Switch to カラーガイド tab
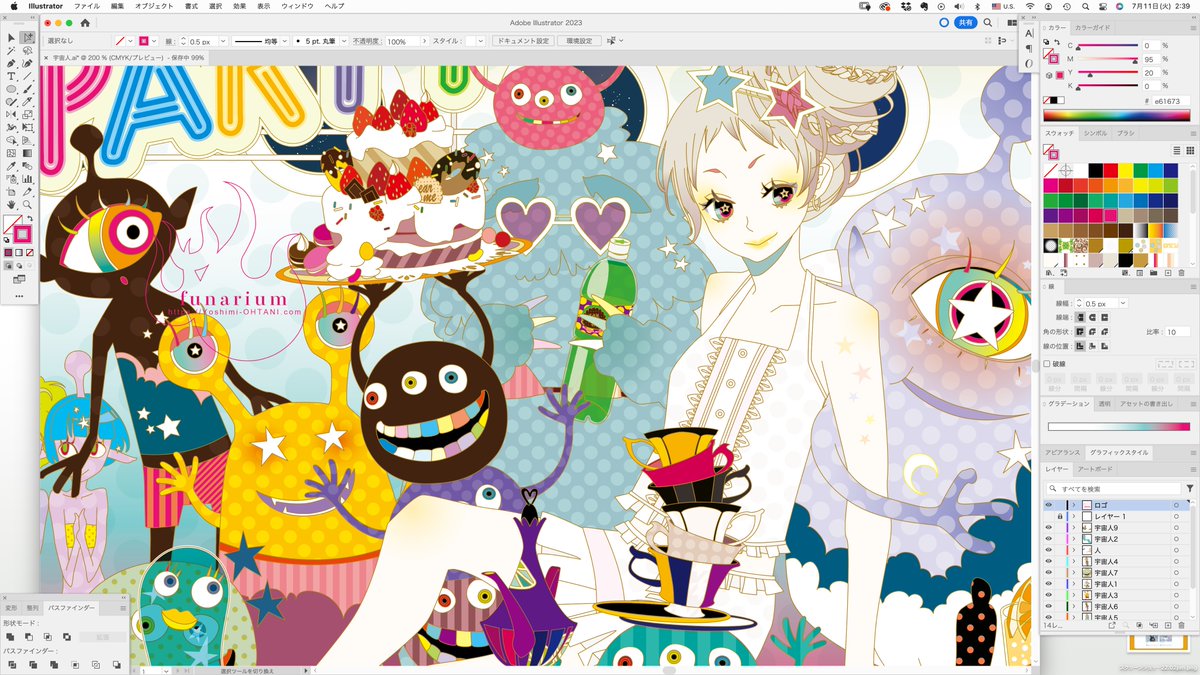Image resolution: width=1200 pixels, height=675 pixels. (x=1092, y=28)
